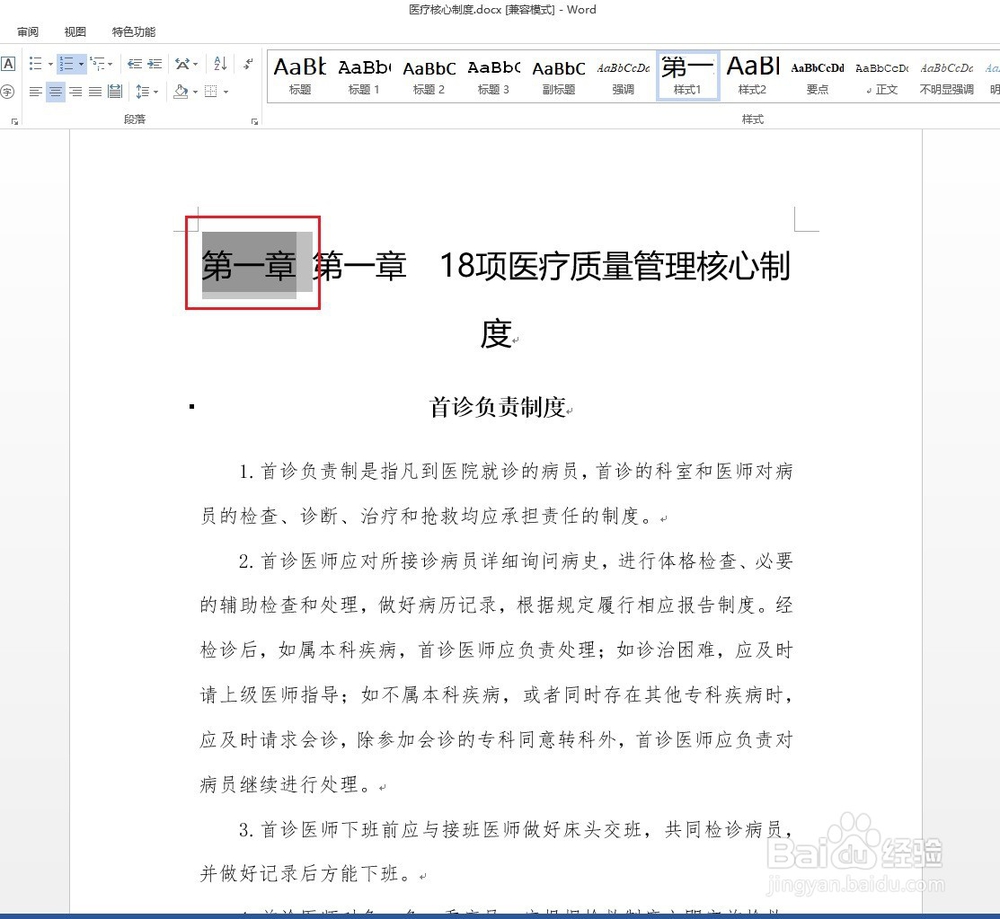
Task: Apply the 标题 style
Action: click(x=300, y=76)
